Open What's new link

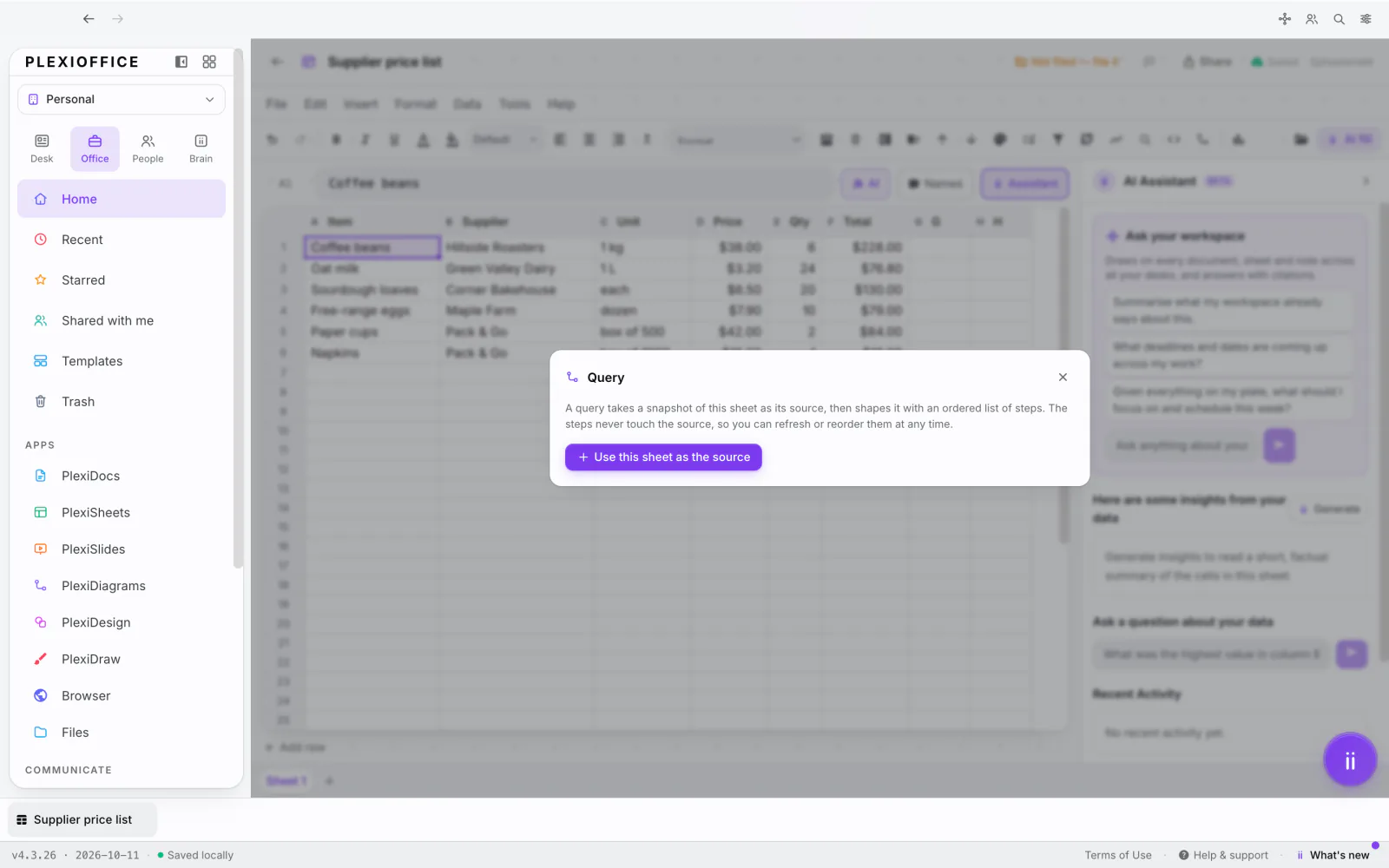pos(1333,855)
